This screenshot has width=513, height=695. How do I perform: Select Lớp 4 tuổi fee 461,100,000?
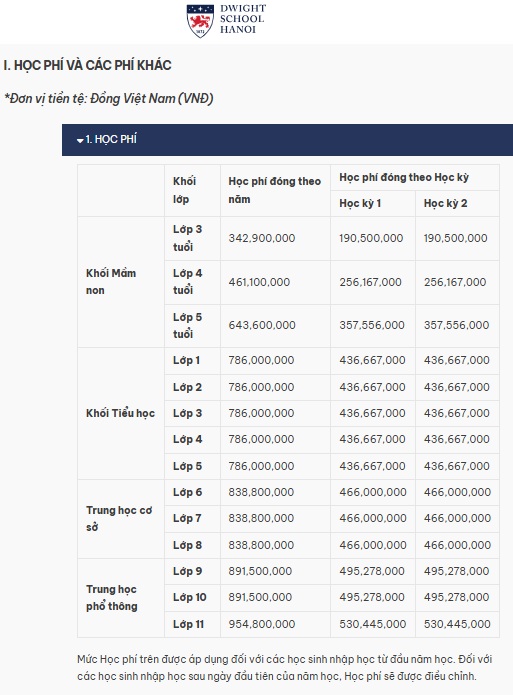tap(259, 282)
